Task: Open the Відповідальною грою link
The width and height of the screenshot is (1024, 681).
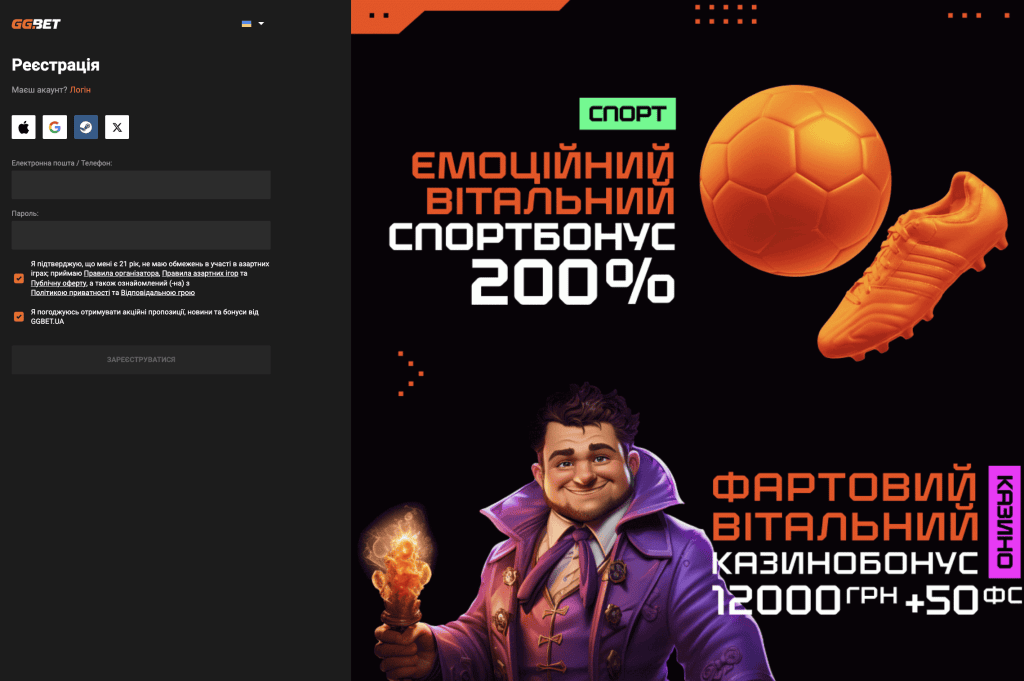Action: click(157, 293)
